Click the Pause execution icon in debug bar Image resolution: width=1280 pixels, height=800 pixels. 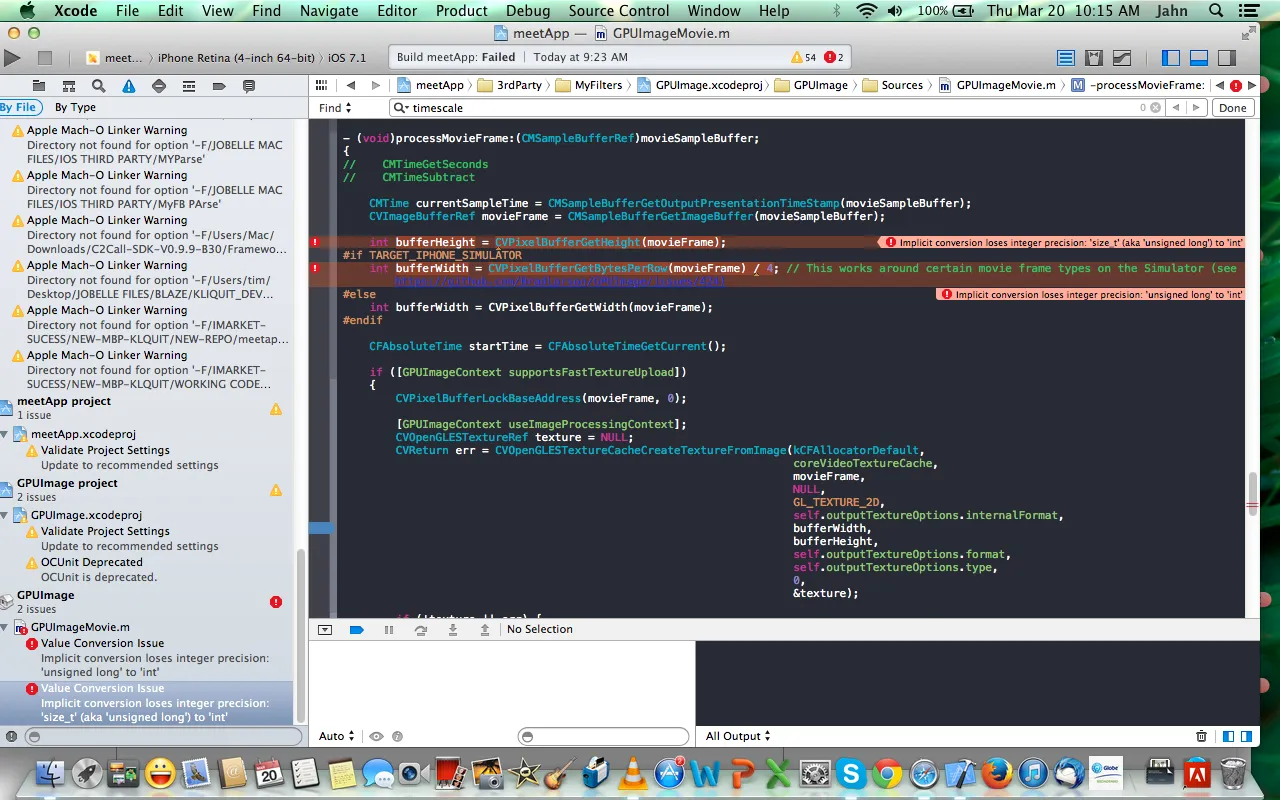(x=389, y=629)
